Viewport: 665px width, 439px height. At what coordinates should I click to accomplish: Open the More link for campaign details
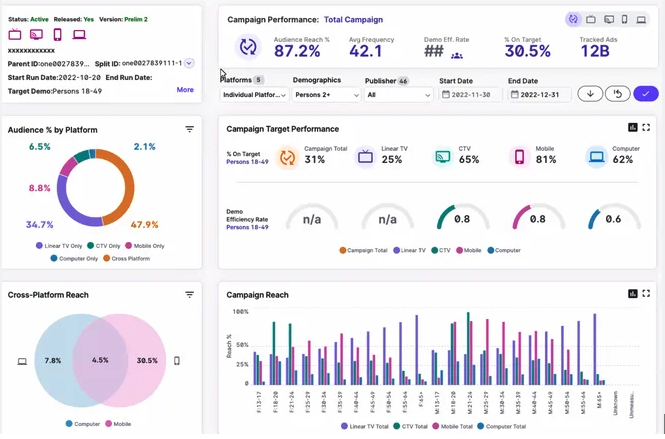(x=185, y=90)
